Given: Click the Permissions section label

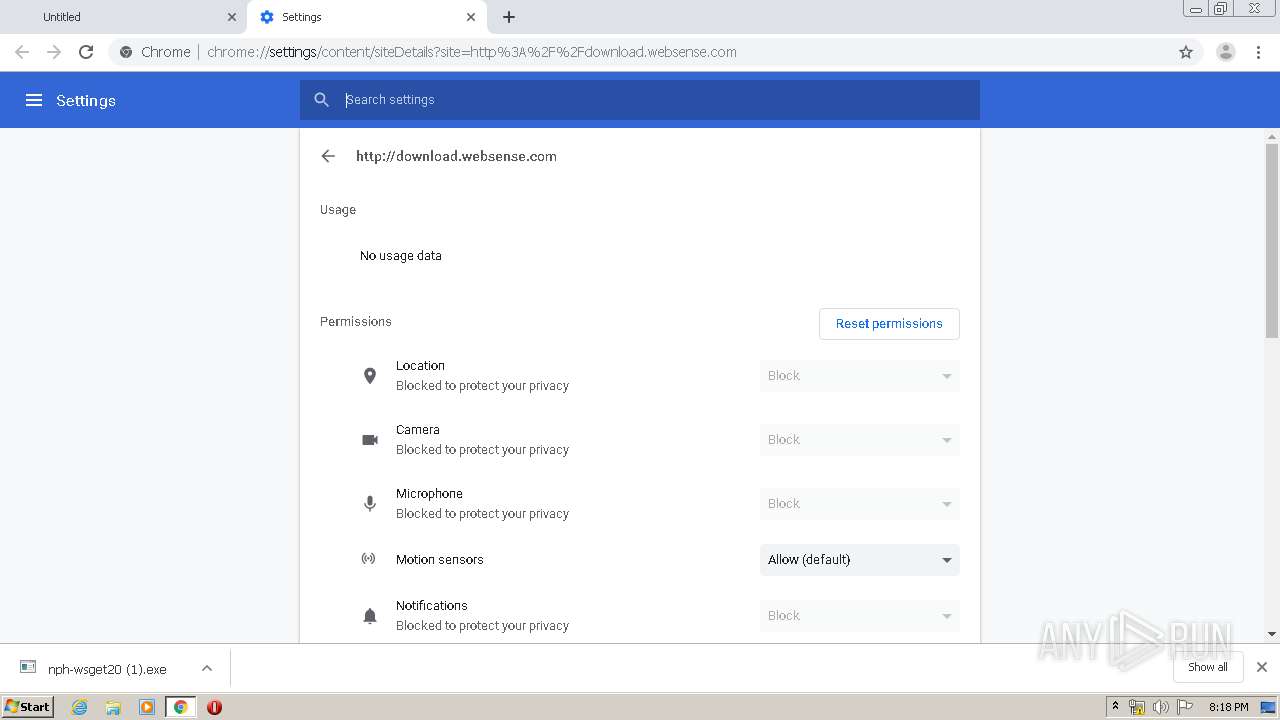Looking at the screenshot, I should pos(356,322).
